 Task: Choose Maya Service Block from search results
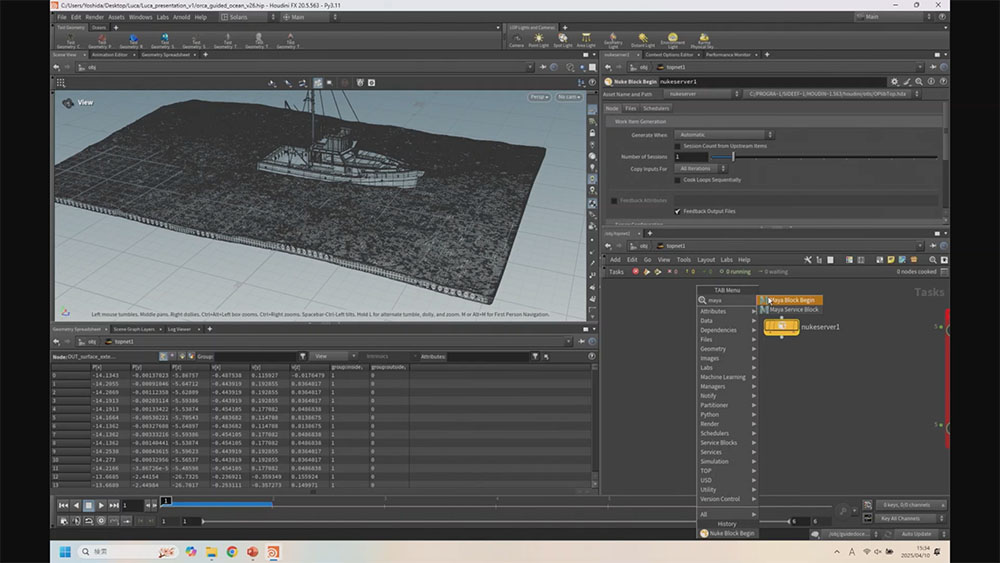coord(790,309)
